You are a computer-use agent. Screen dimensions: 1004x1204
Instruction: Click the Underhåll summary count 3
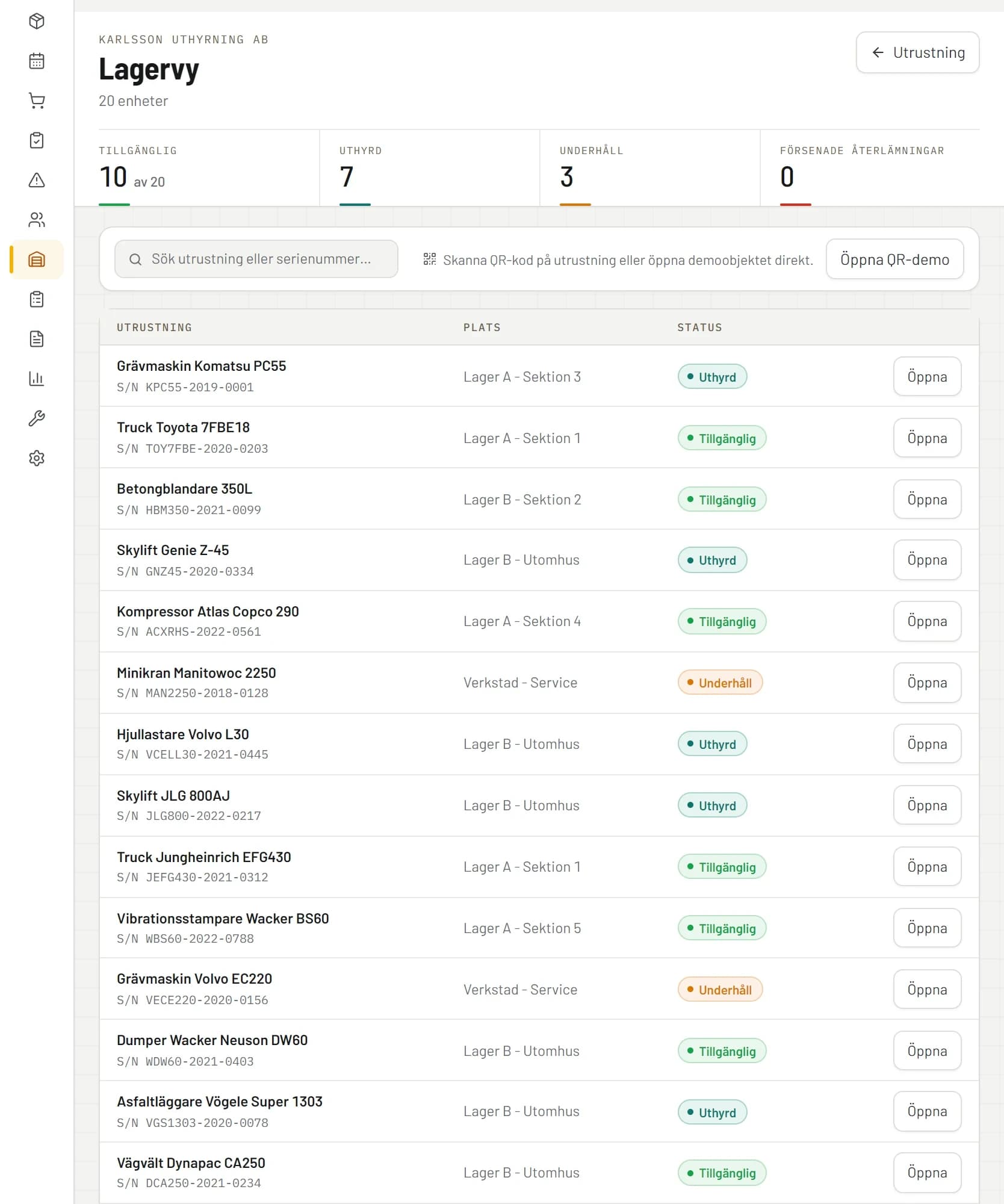coord(566,177)
